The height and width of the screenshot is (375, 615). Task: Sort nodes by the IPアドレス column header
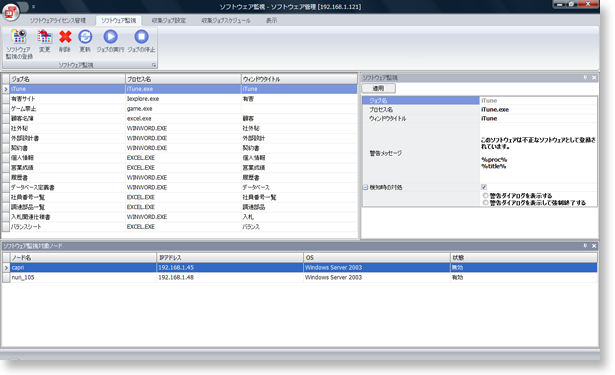point(230,258)
